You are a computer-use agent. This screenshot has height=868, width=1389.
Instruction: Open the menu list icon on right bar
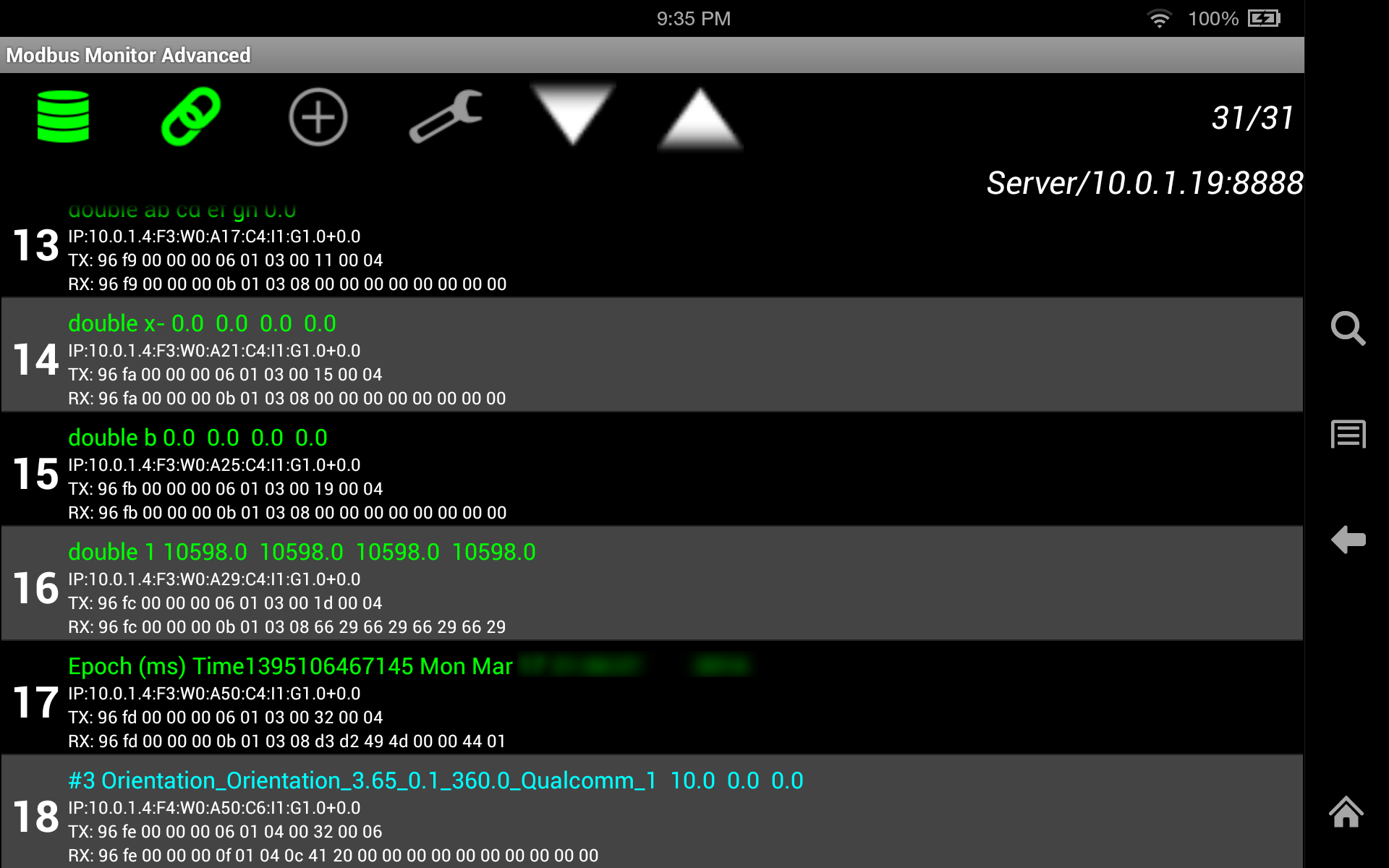(1348, 434)
